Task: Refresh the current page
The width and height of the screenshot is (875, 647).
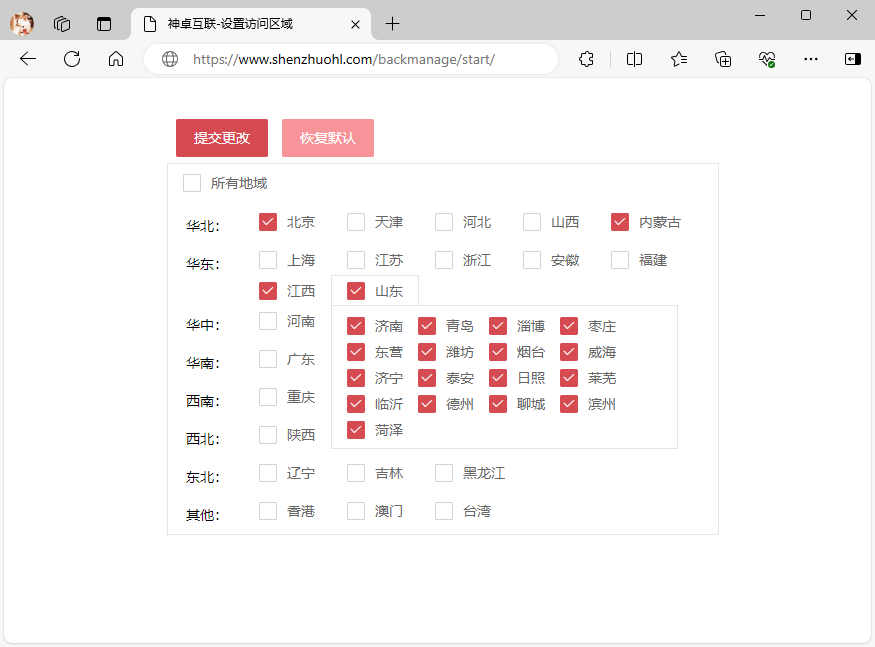Action: [72, 59]
